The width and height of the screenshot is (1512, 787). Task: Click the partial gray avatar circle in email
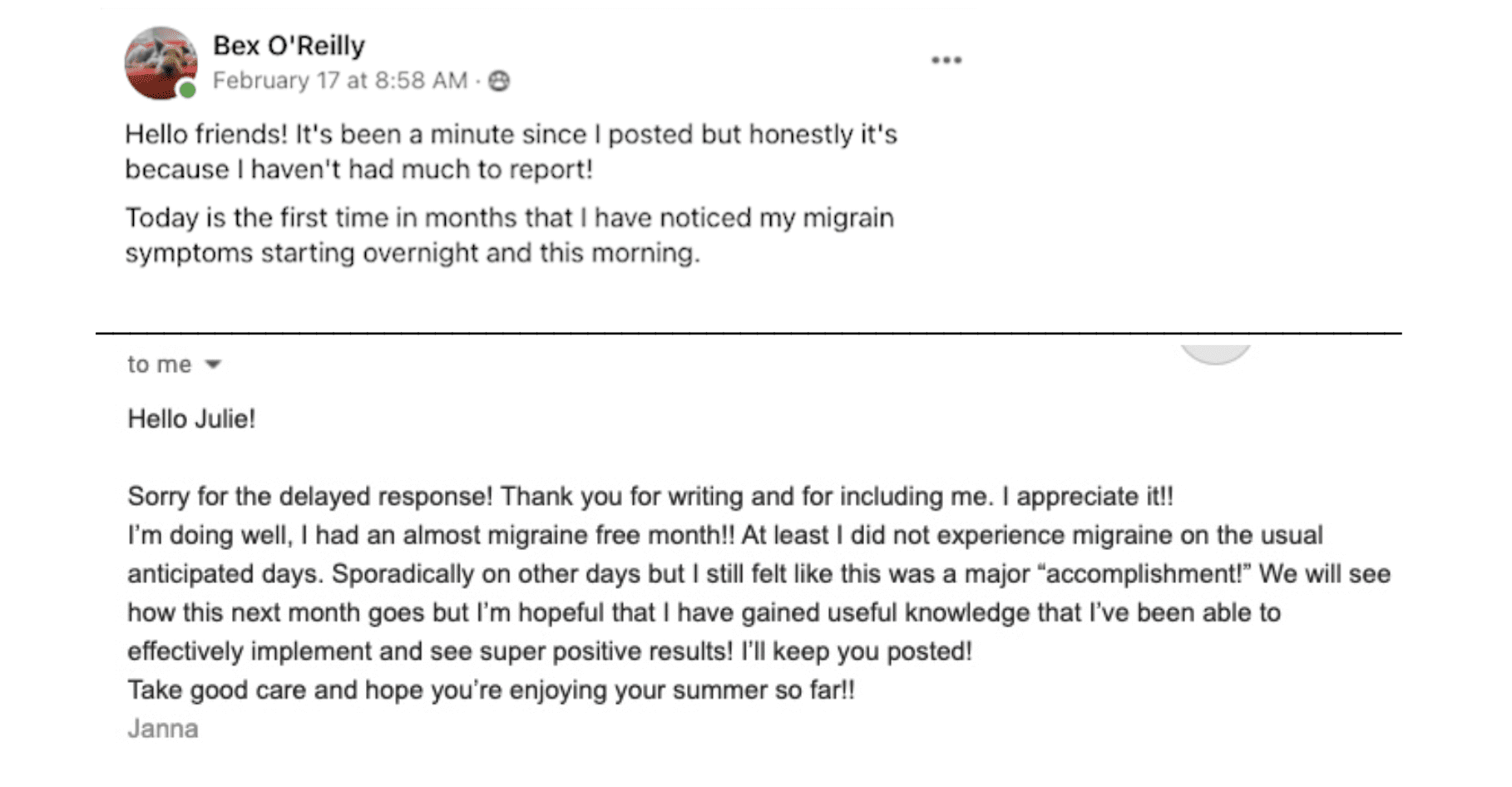tap(1215, 354)
